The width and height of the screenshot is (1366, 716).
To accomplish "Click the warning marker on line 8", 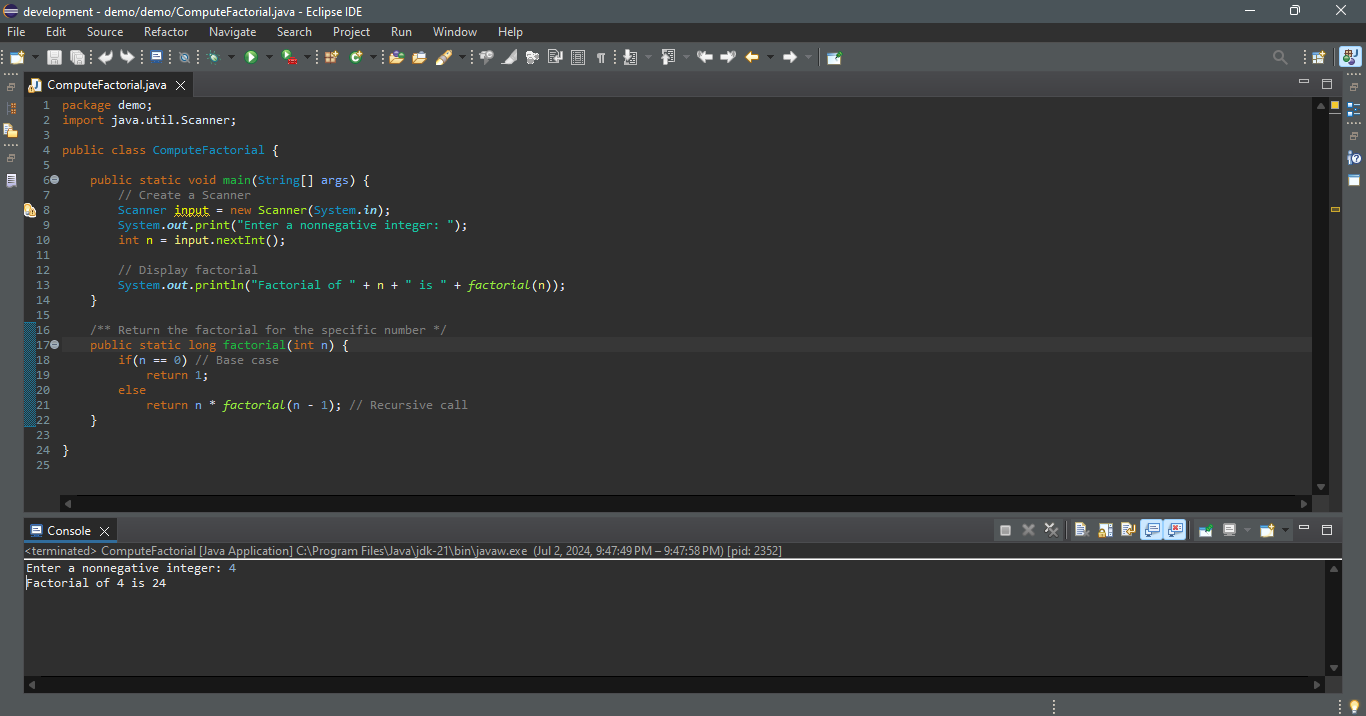I will pos(30,210).
